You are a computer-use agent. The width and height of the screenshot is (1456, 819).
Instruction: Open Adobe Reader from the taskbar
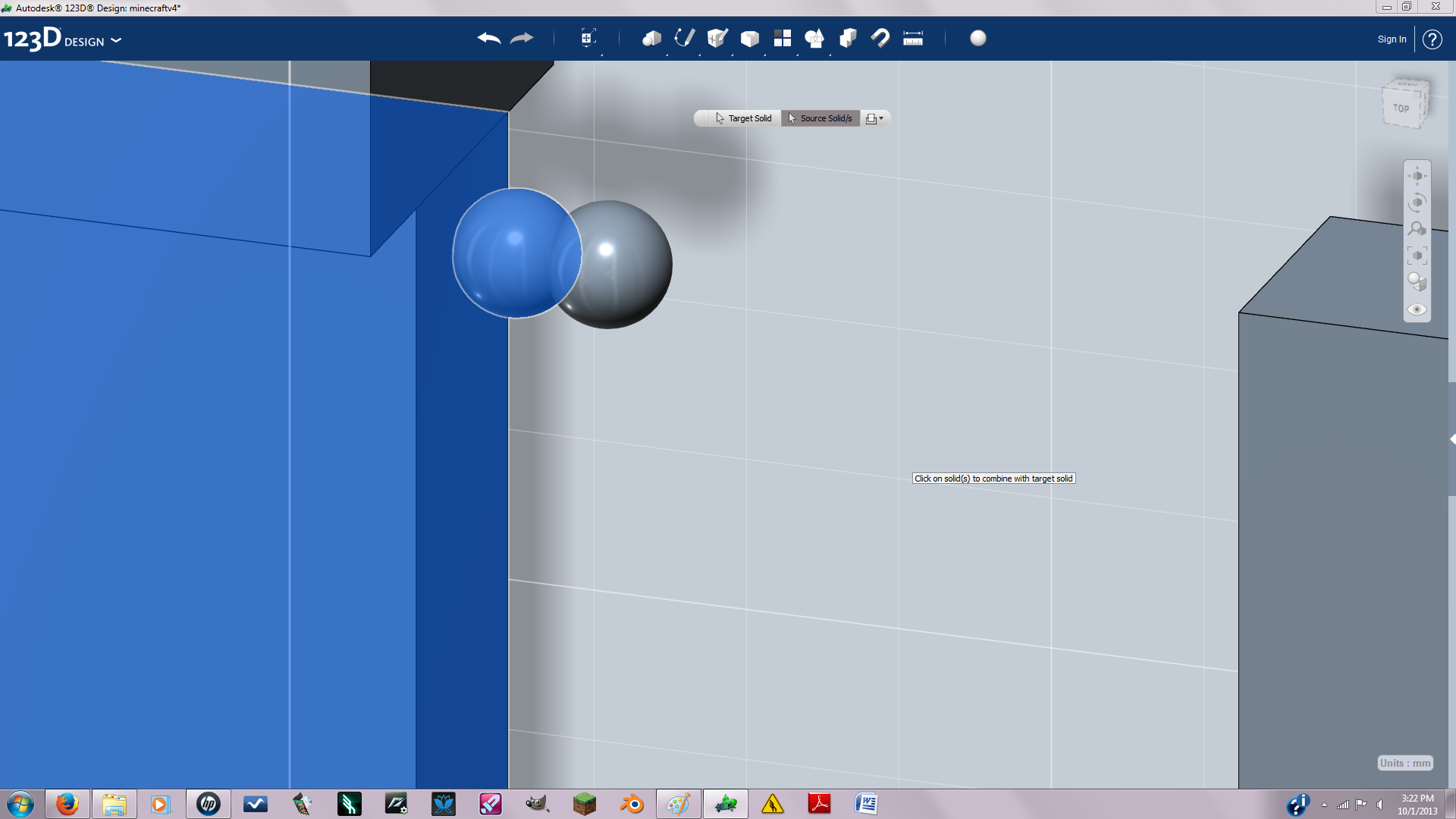click(x=819, y=804)
